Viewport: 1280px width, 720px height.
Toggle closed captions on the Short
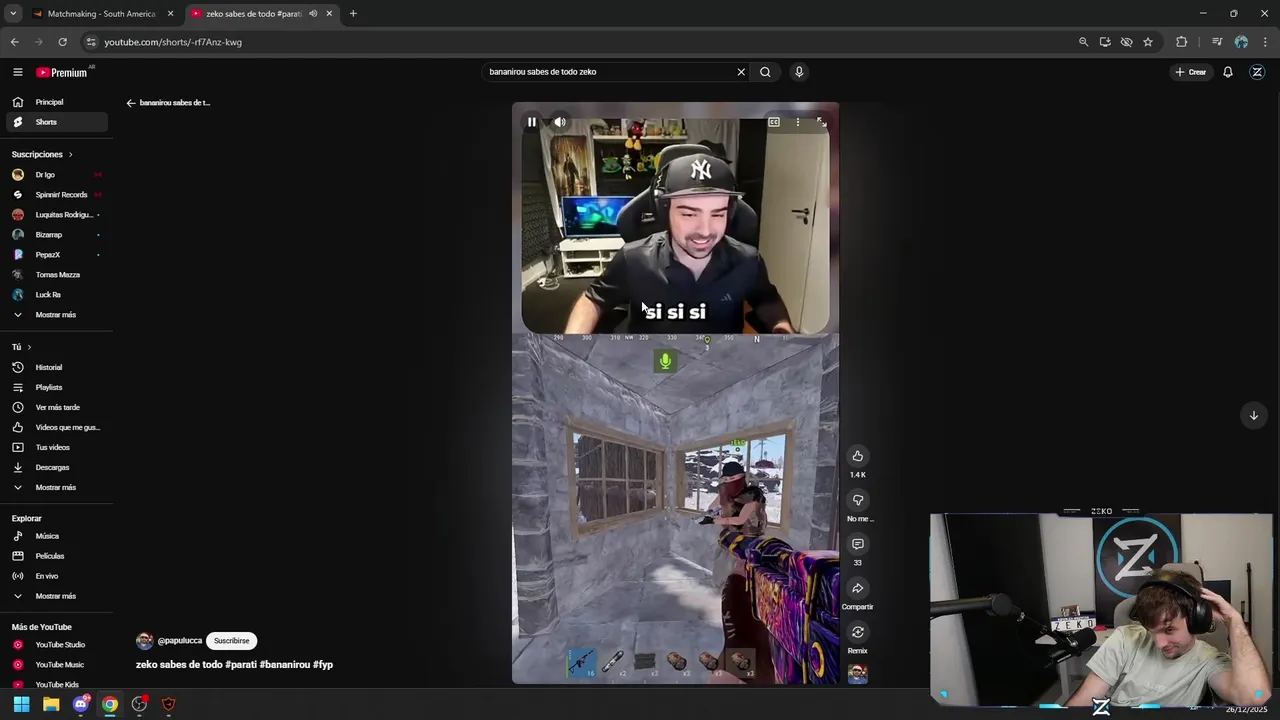774,122
